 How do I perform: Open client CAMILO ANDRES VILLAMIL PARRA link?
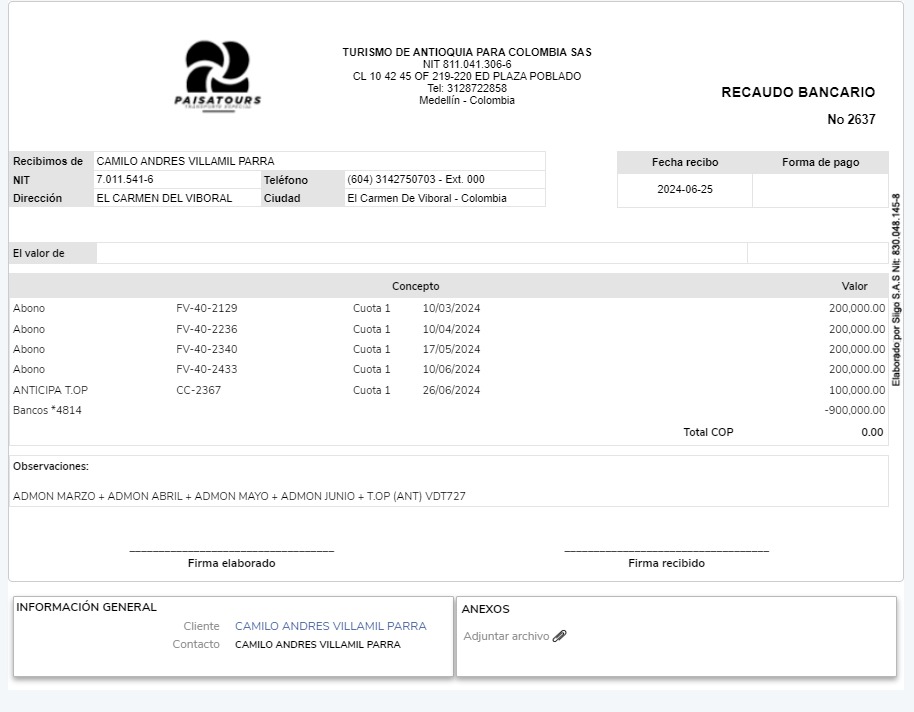click(330, 626)
